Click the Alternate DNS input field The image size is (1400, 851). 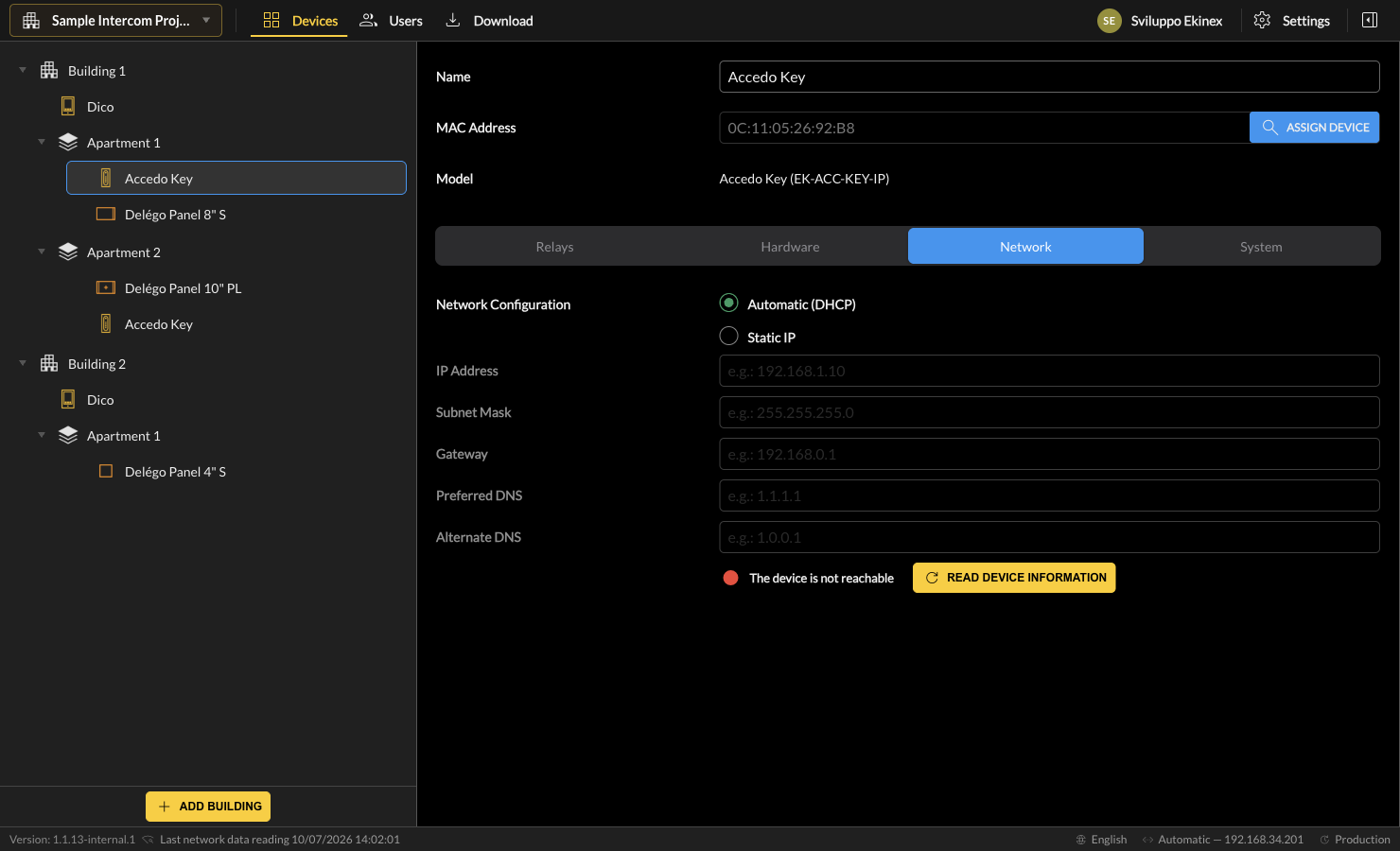click(1049, 537)
